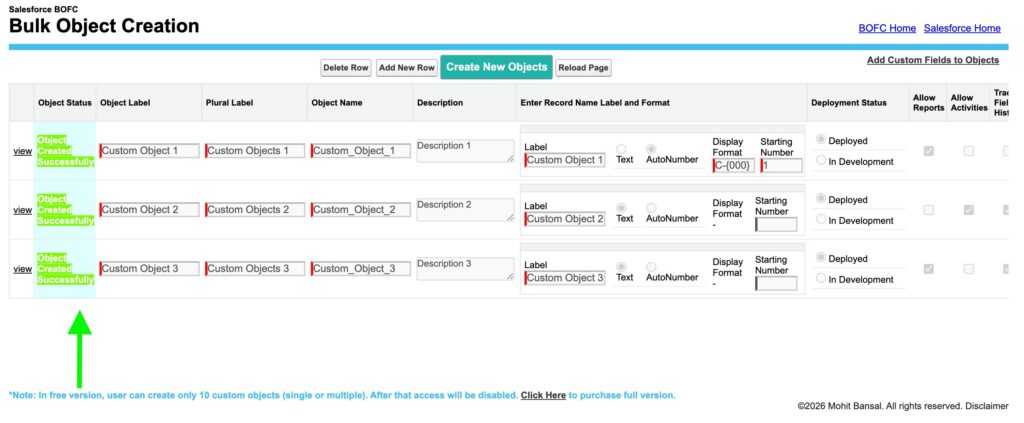Click the Bulk Object Creation page title
Screen dimensions: 1024x423
click(104, 26)
